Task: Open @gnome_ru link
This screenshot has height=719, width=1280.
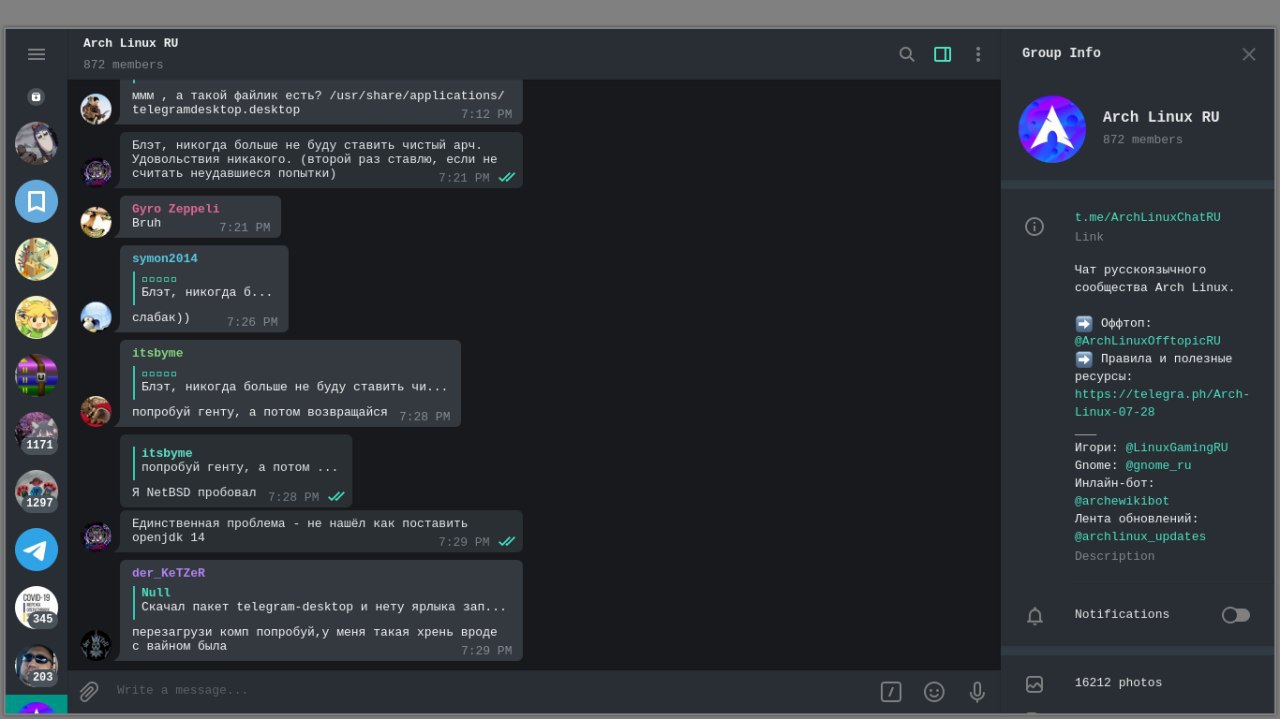Action: coord(1158,466)
